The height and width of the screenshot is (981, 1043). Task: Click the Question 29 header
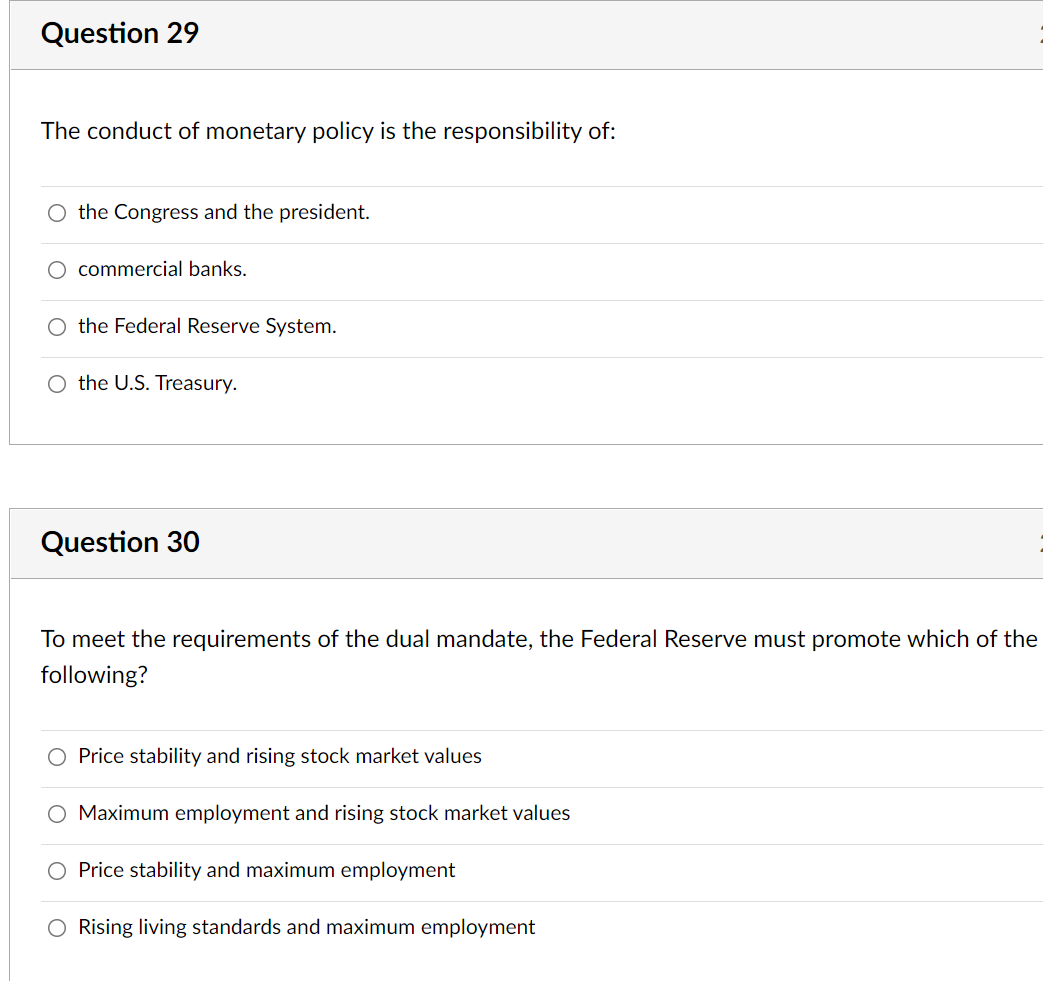pyautogui.click(x=119, y=33)
